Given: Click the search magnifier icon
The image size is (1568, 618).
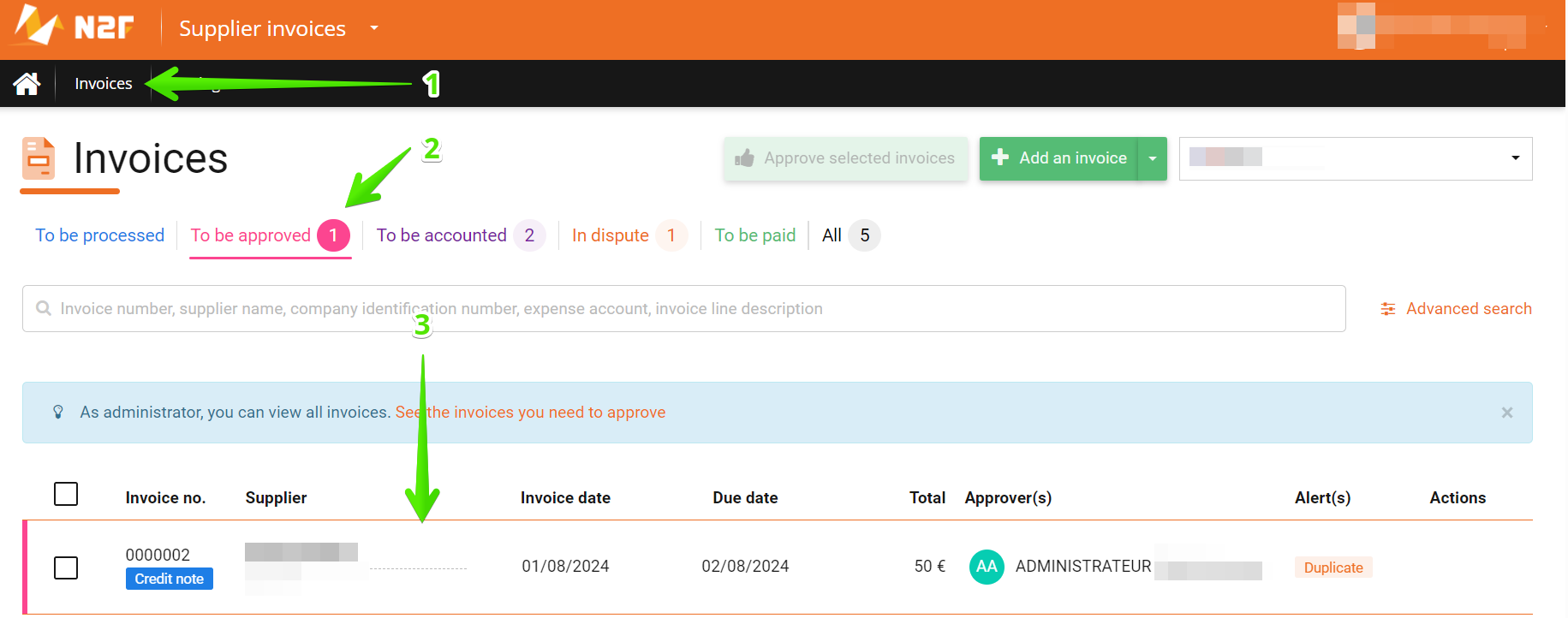Looking at the screenshot, I should pos(44,308).
